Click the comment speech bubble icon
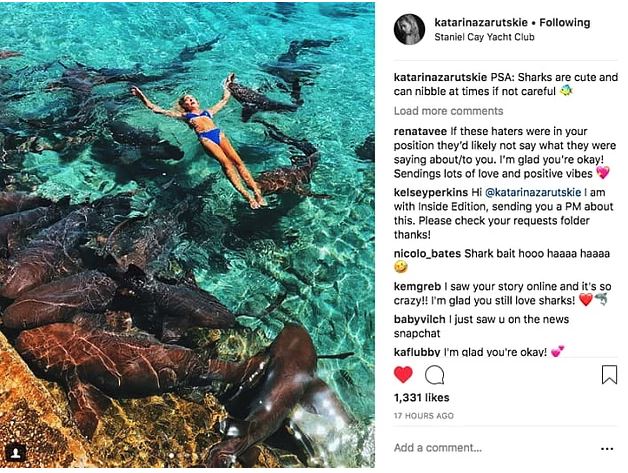Image resolution: width=628 pixels, height=473 pixels. [435, 375]
